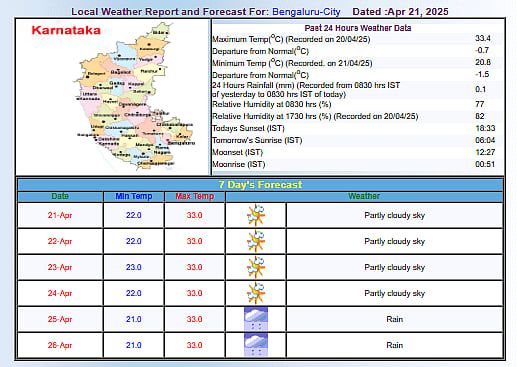Click the Rain description for 25-Apr
The image size is (517, 367).
[x=395, y=319]
